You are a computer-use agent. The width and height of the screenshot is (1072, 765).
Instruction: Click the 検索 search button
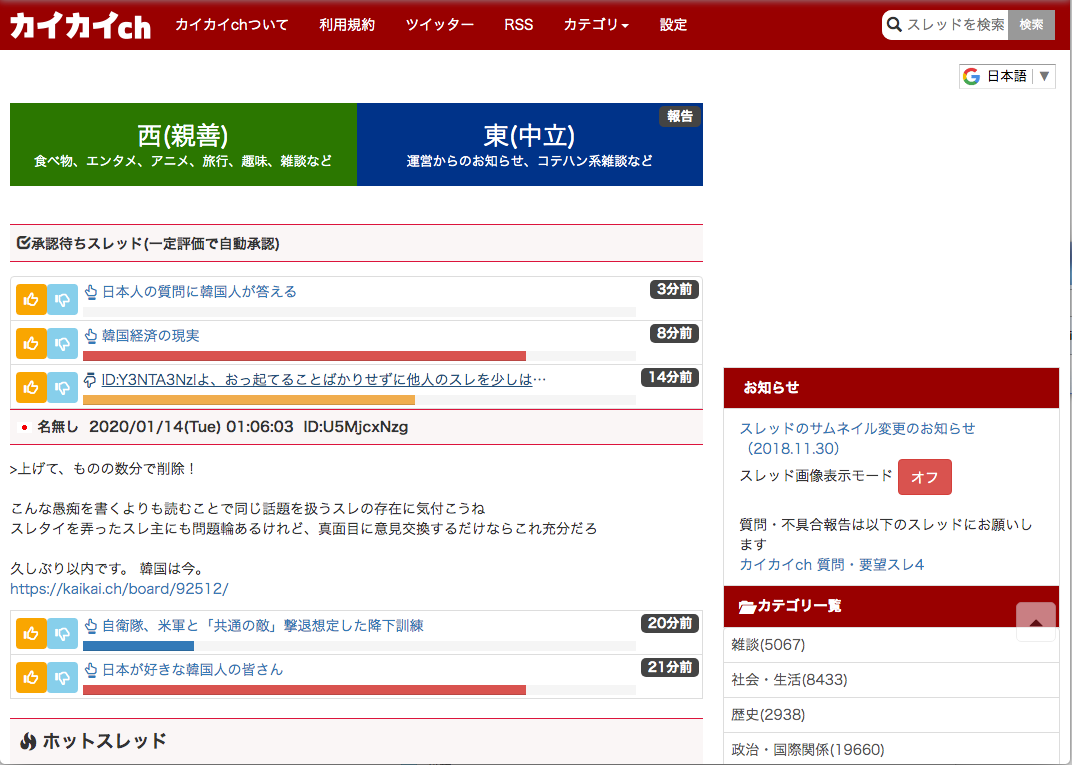(1031, 25)
